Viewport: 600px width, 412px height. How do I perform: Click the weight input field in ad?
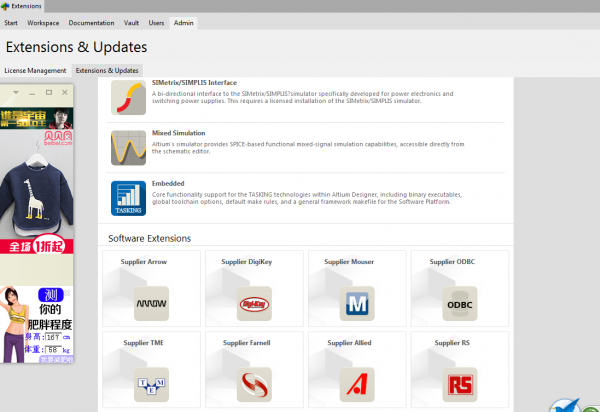[54, 350]
